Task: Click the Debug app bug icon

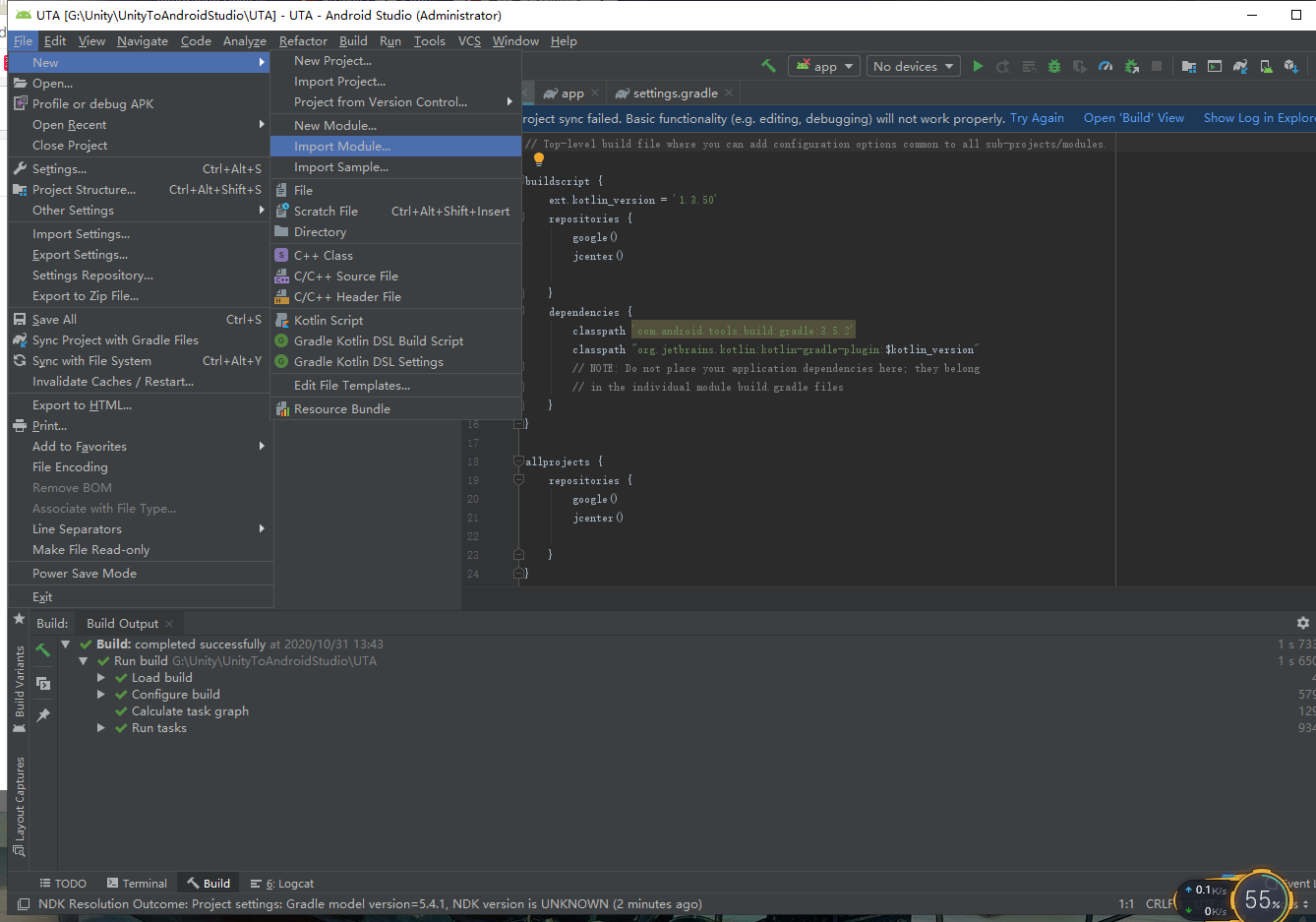Action: point(1054,66)
